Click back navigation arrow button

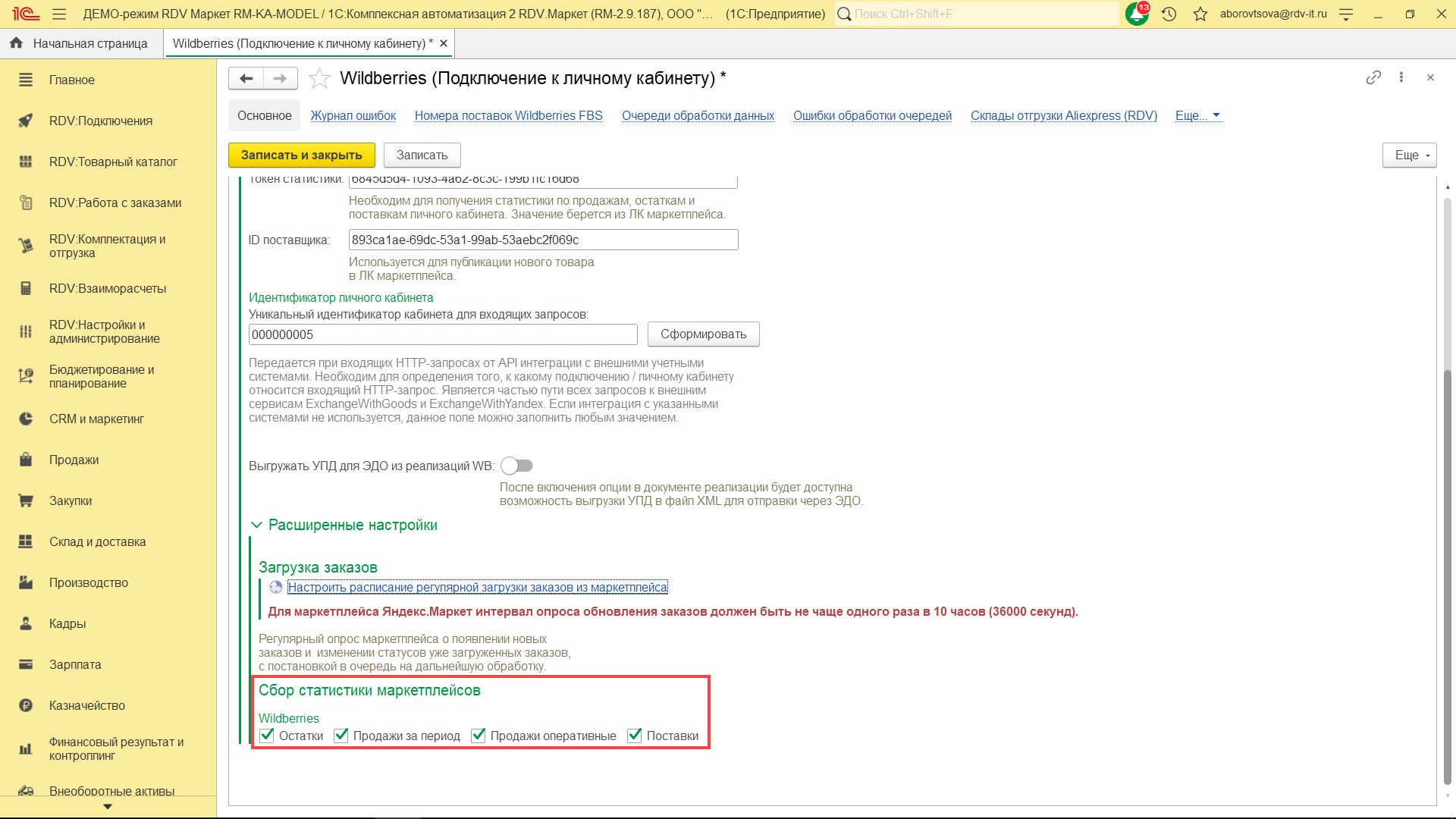pyautogui.click(x=246, y=78)
